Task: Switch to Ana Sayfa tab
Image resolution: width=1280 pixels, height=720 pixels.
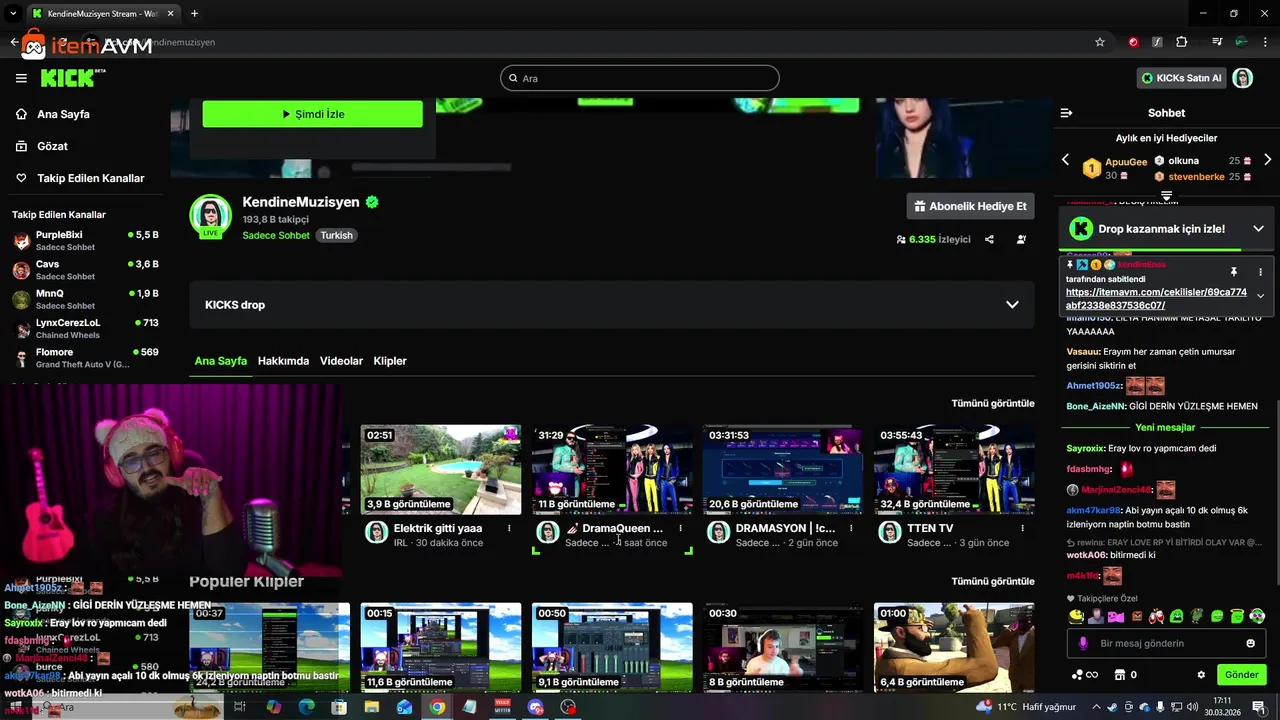Action: click(221, 361)
